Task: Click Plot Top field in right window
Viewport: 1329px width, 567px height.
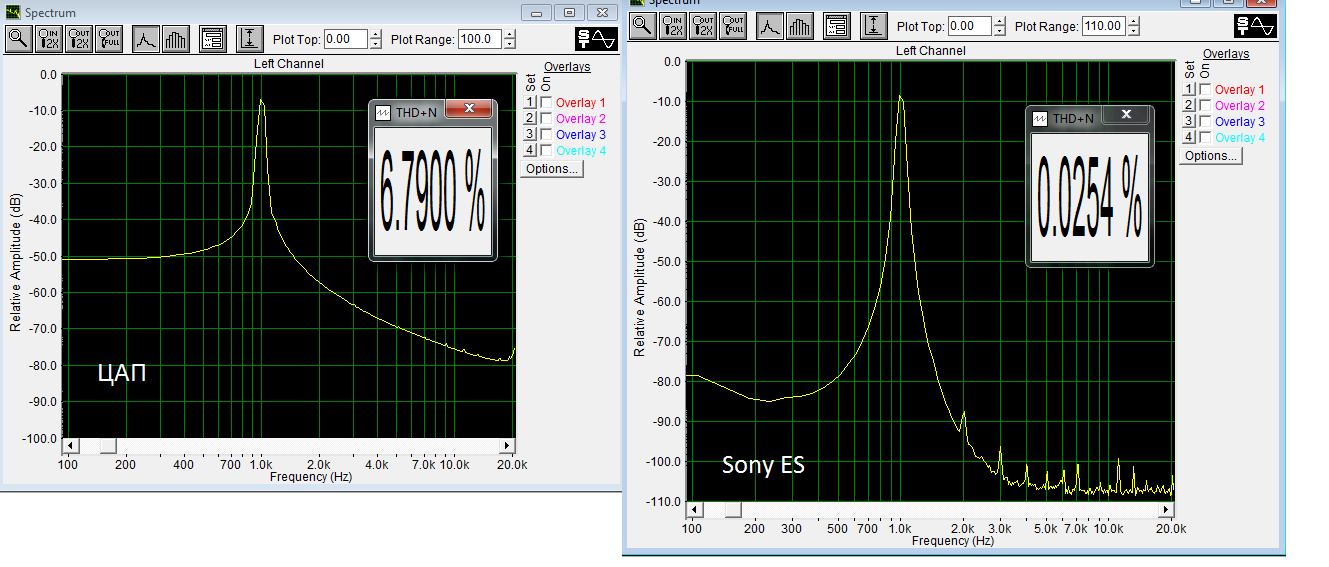Action: click(970, 26)
